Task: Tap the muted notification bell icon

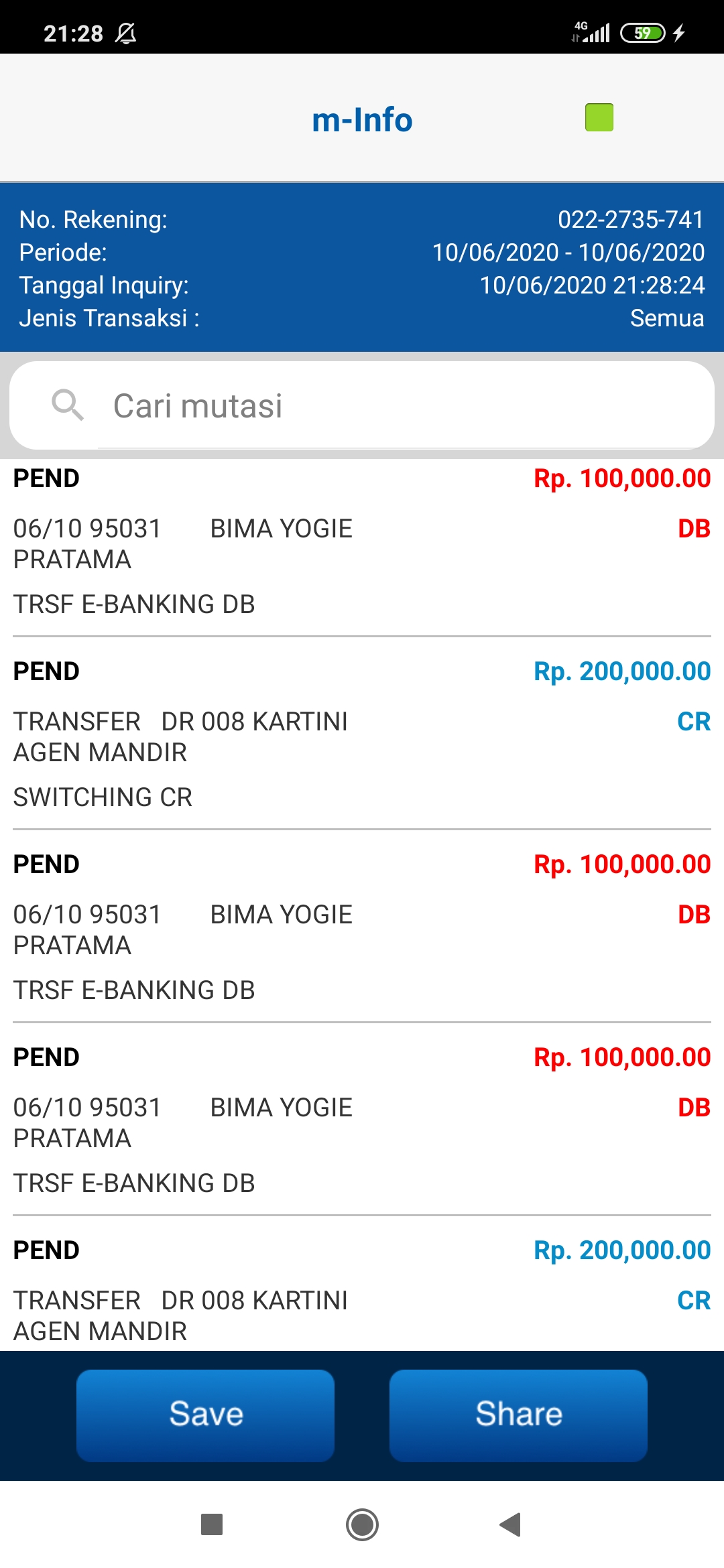Action: click(125, 33)
